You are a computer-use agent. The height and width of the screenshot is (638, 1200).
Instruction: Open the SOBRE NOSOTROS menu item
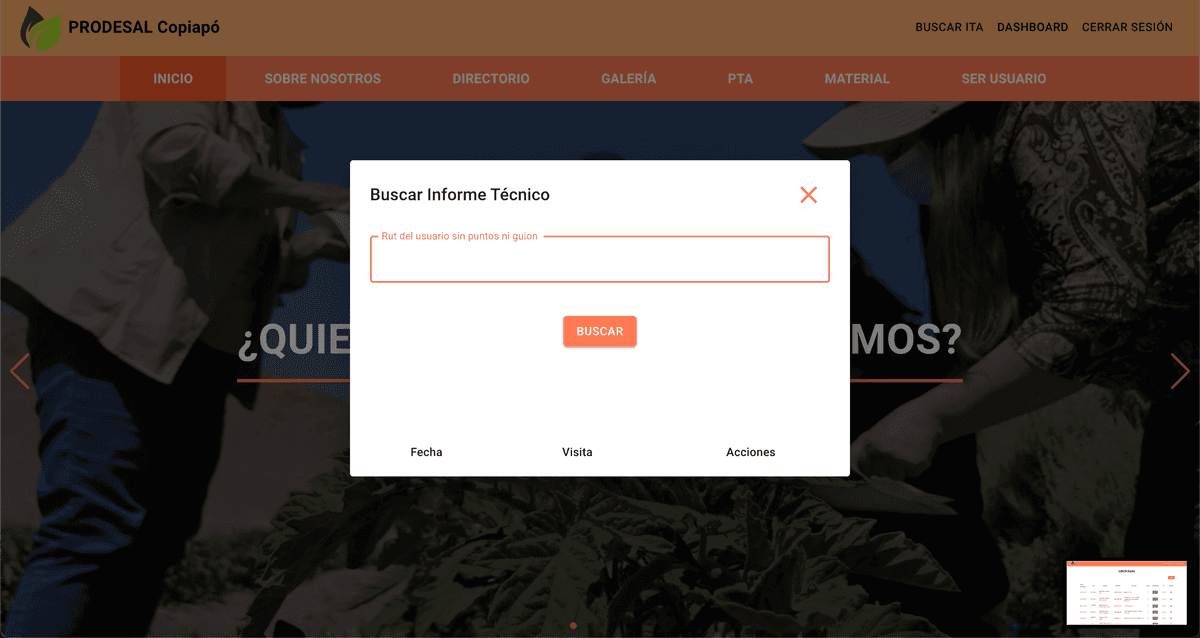pyautogui.click(x=323, y=78)
